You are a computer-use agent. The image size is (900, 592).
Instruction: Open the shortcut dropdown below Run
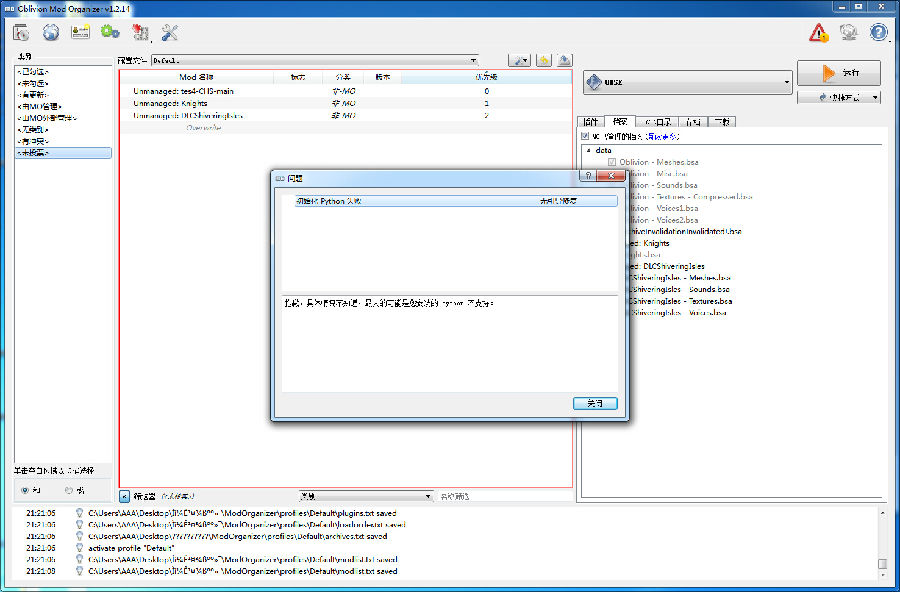pyautogui.click(x=839, y=98)
